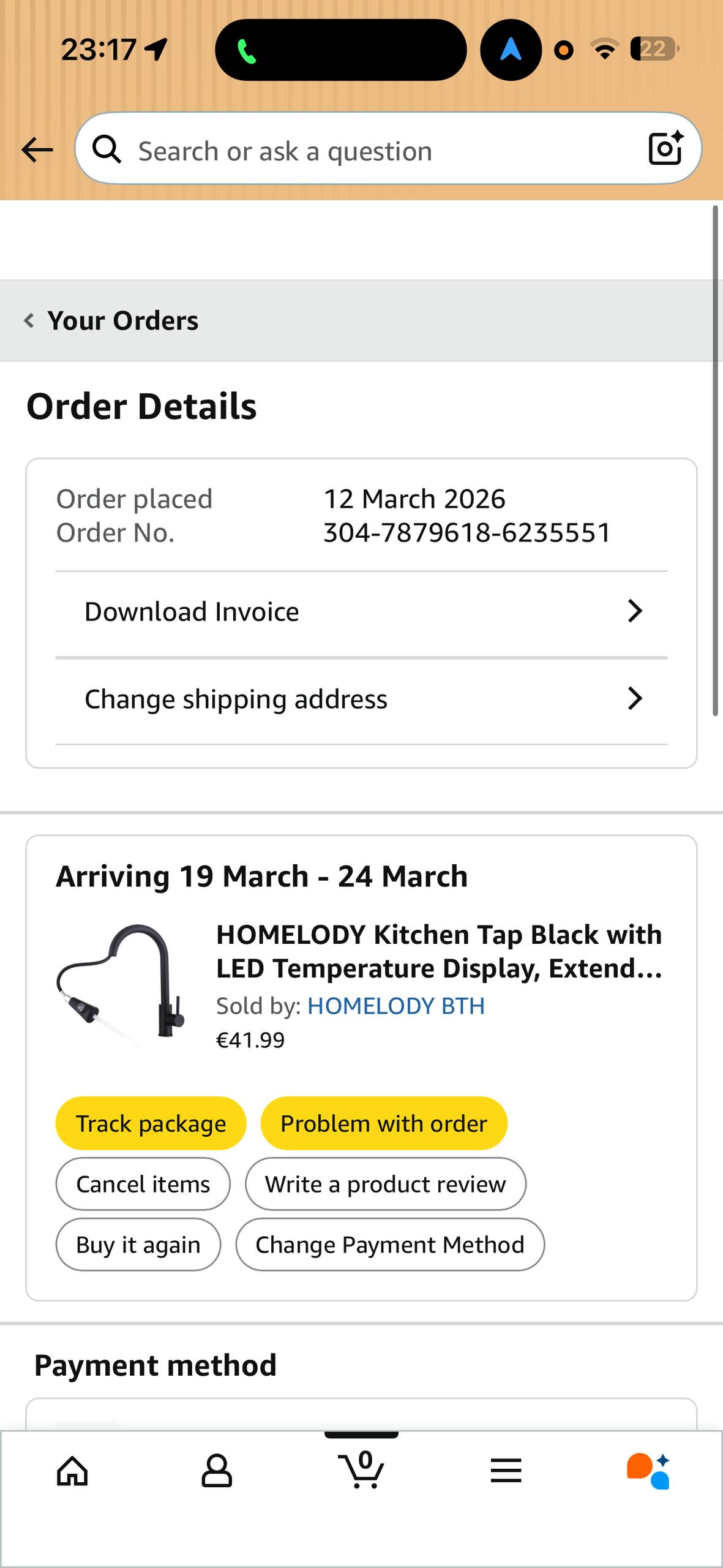Image resolution: width=723 pixels, height=1568 pixels.
Task: Open Rufus AI assistant icon
Action: tap(648, 1471)
